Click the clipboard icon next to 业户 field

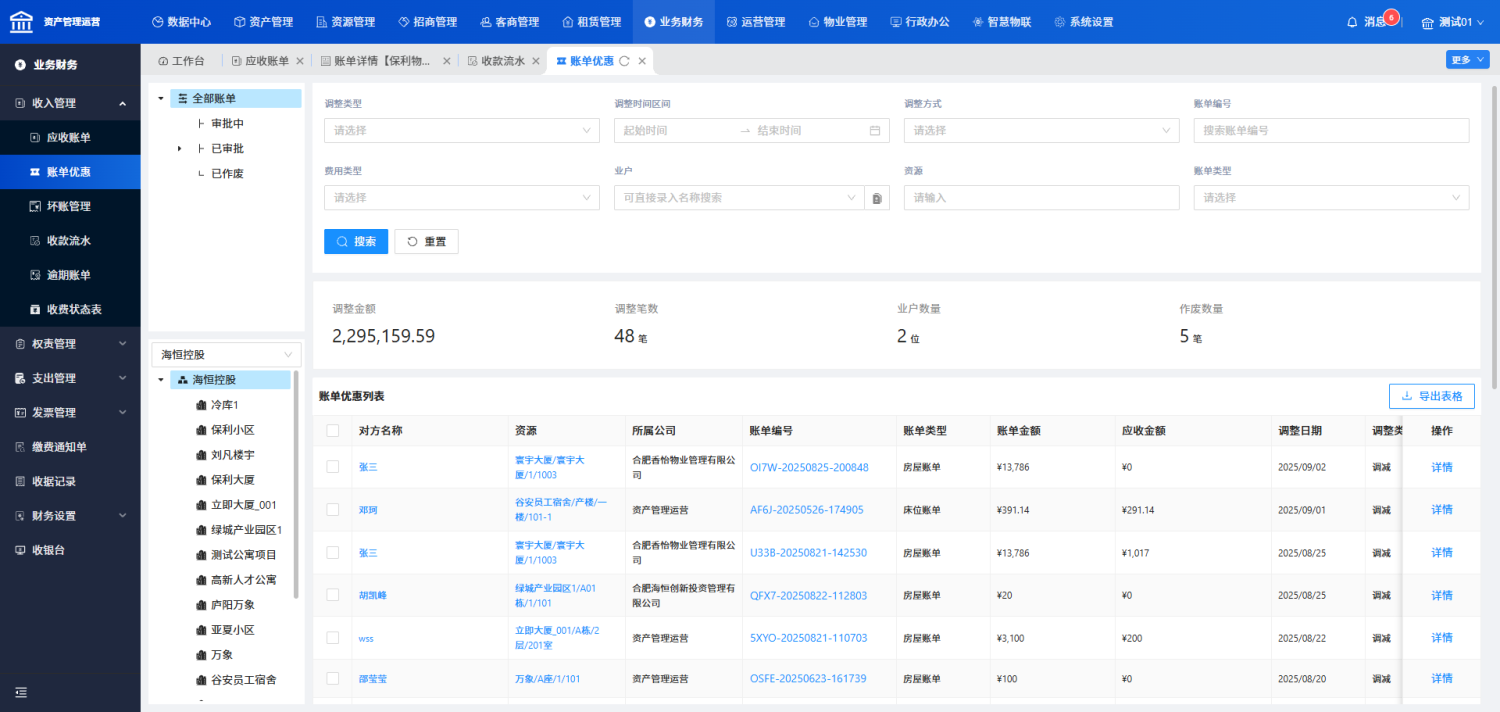coord(877,198)
